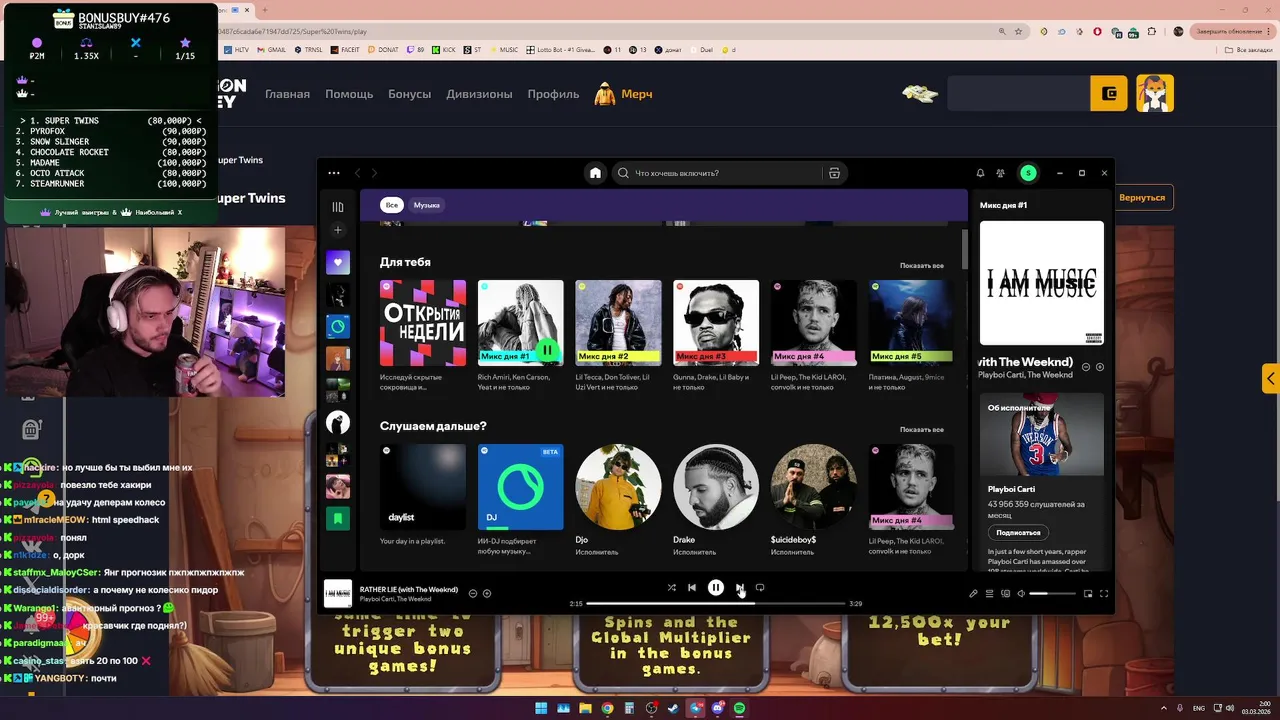Screen dimensions: 1280x720
Task: Click RATHER LIE song title in player bar
Action: click(408, 589)
